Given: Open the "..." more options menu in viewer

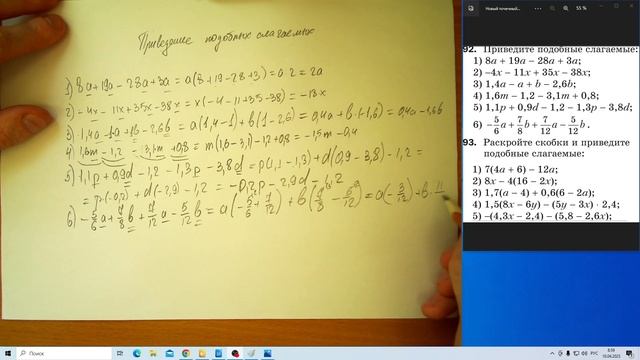Looking at the screenshot, I should 538,8.
